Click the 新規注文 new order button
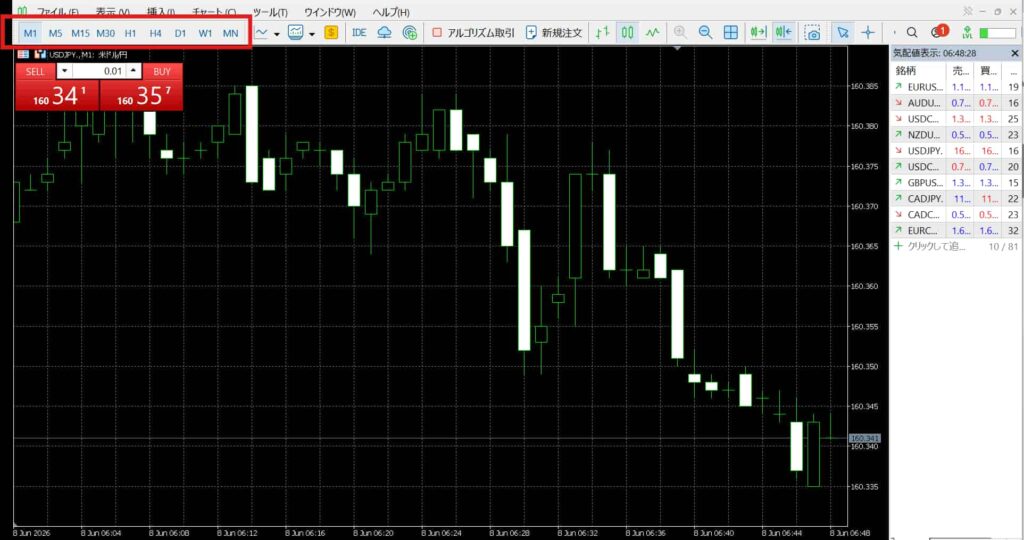The width and height of the screenshot is (1024, 540). pos(554,32)
